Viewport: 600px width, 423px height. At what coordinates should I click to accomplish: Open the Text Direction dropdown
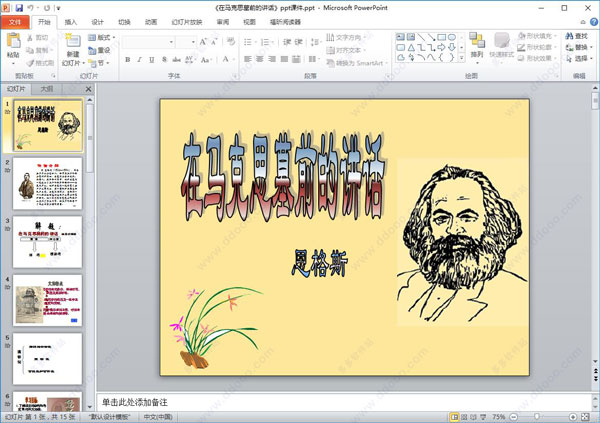coord(346,38)
